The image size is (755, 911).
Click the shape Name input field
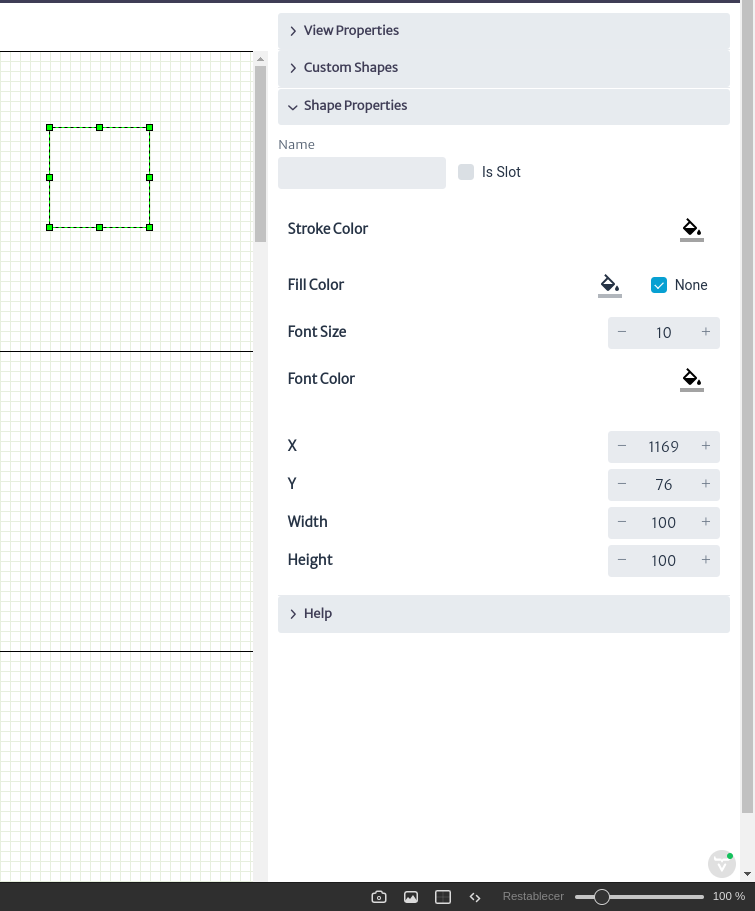pyautogui.click(x=362, y=173)
